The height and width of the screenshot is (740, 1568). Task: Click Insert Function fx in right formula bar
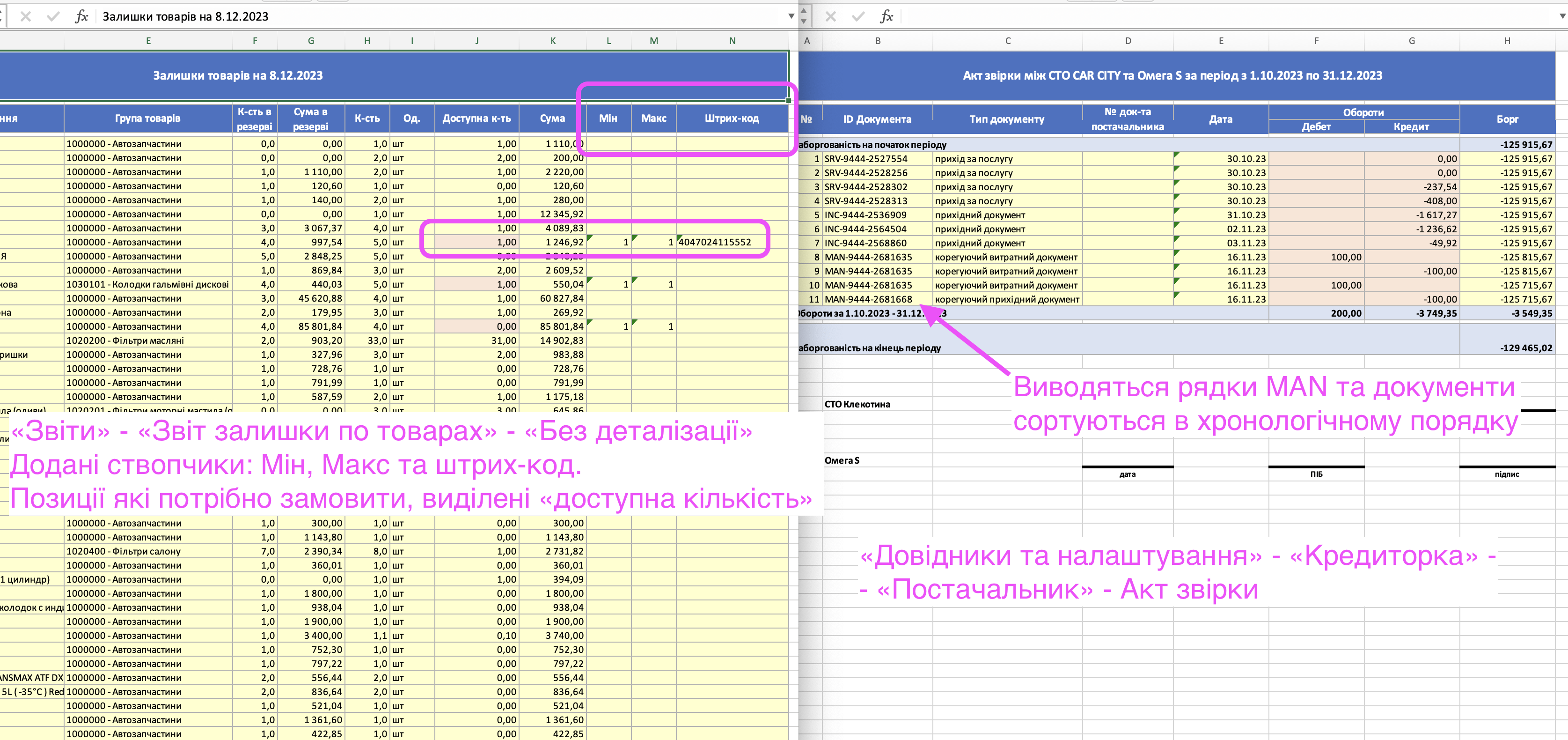click(887, 16)
